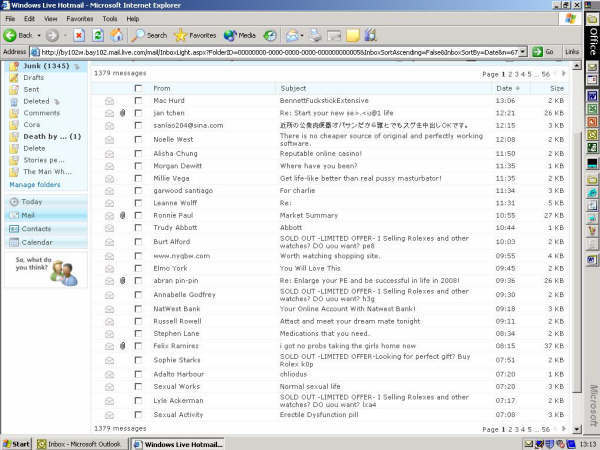
Task: Click the Contacts card icon
Action: coord(14,229)
